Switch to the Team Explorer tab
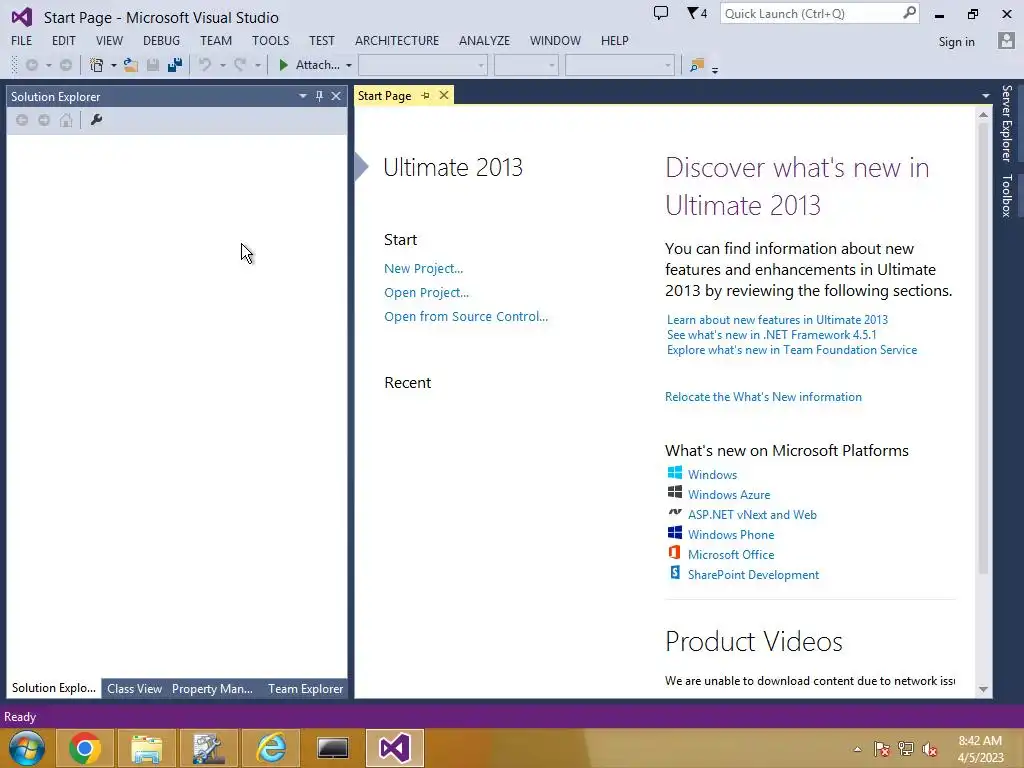The width and height of the screenshot is (1024, 768). click(306, 688)
